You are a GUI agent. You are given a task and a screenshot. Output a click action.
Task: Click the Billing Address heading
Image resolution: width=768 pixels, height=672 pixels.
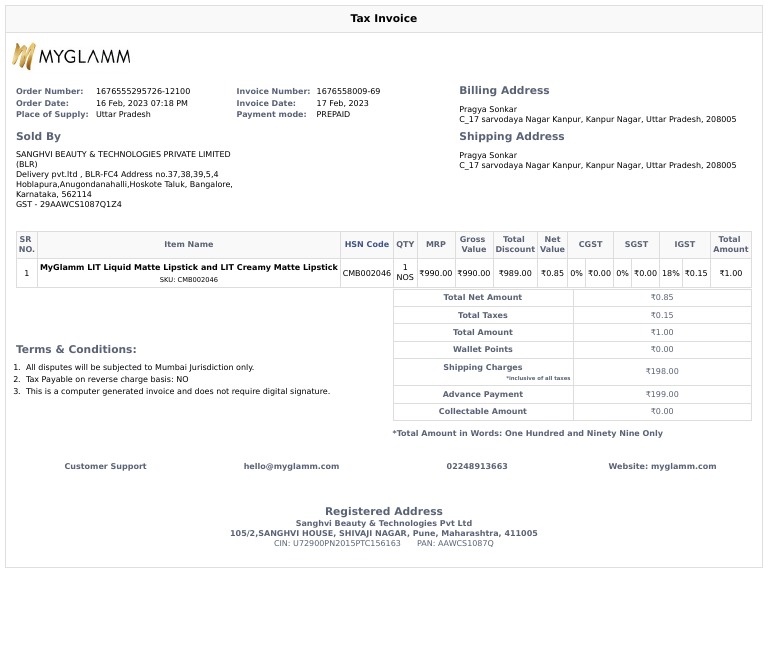point(504,91)
